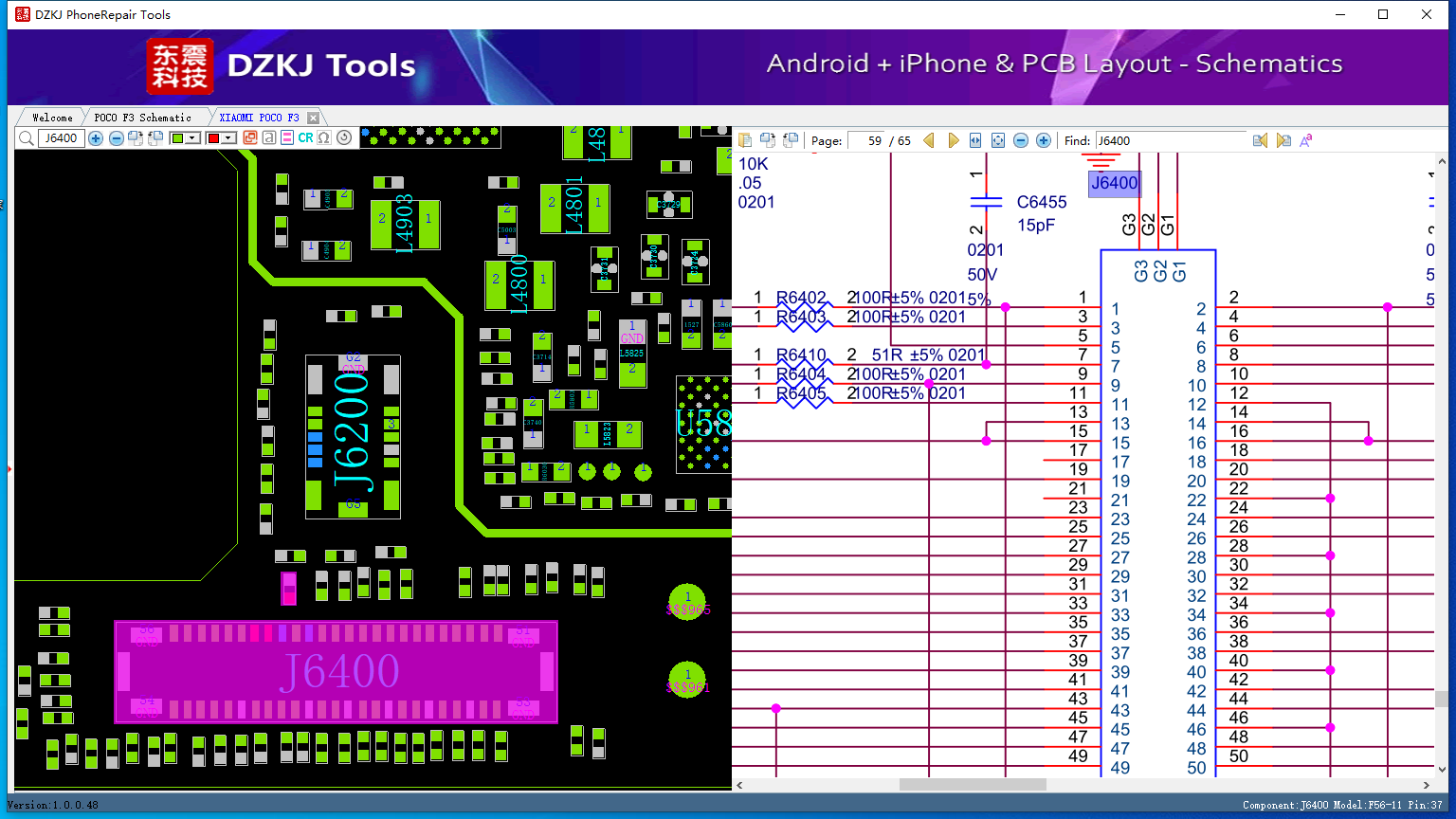This screenshot has height=819, width=1456.
Task: Find previous match in schematic
Action: click(x=1260, y=140)
